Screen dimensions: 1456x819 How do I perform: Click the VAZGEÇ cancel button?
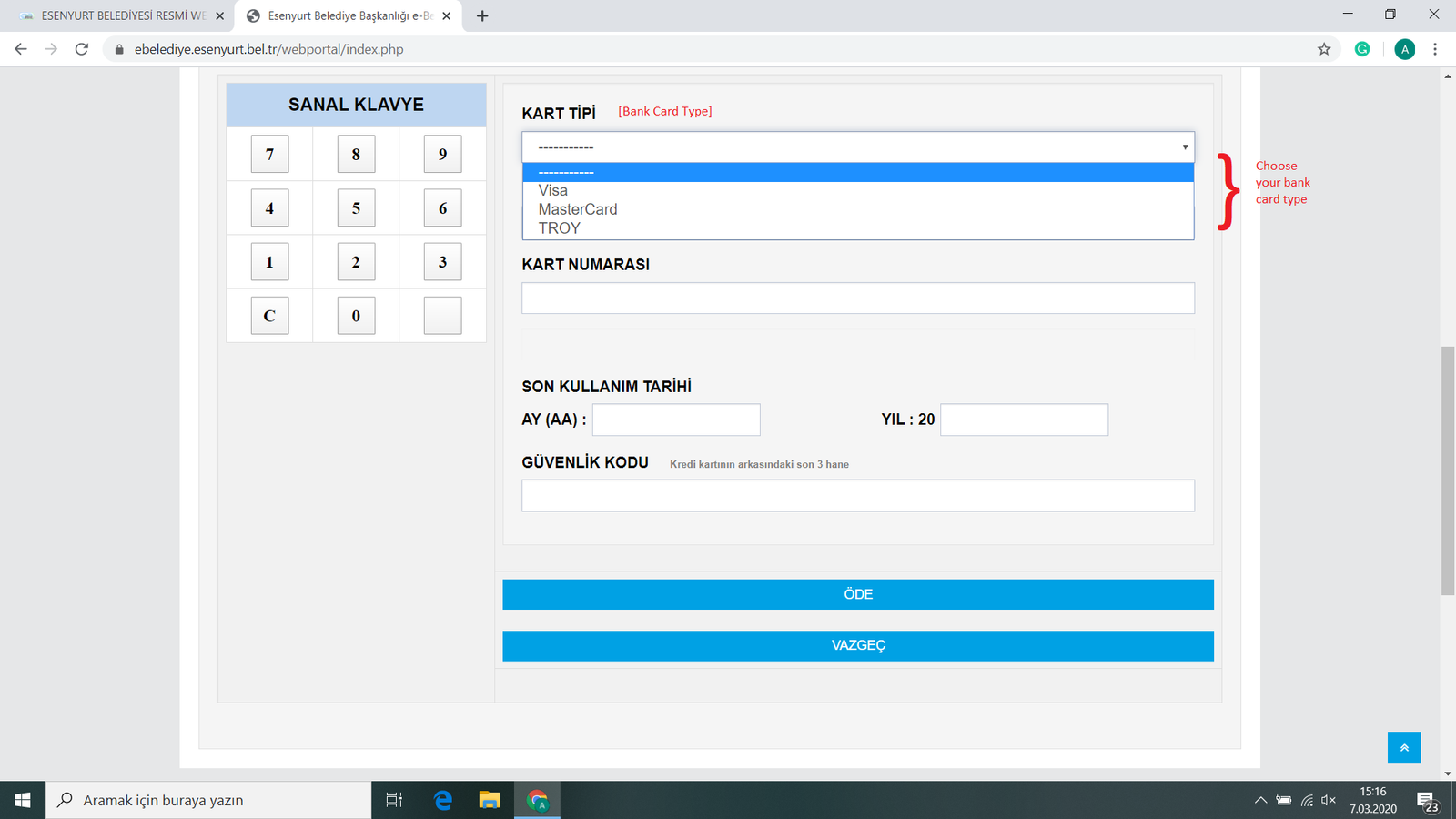point(857,645)
